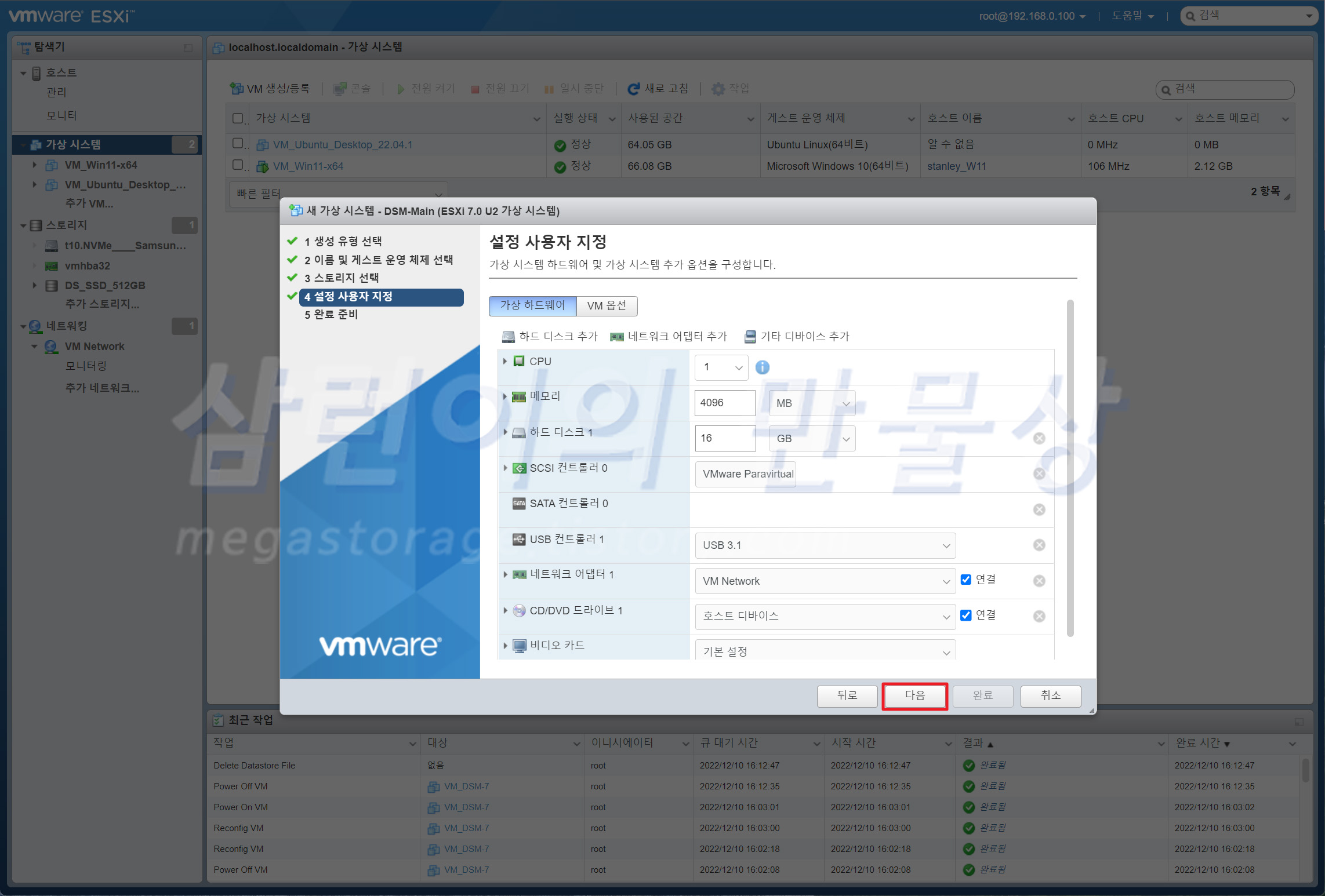Click the Next (다음) button
Image resolution: width=1325 pixels, height=896 pixels.
click(914, 695)
